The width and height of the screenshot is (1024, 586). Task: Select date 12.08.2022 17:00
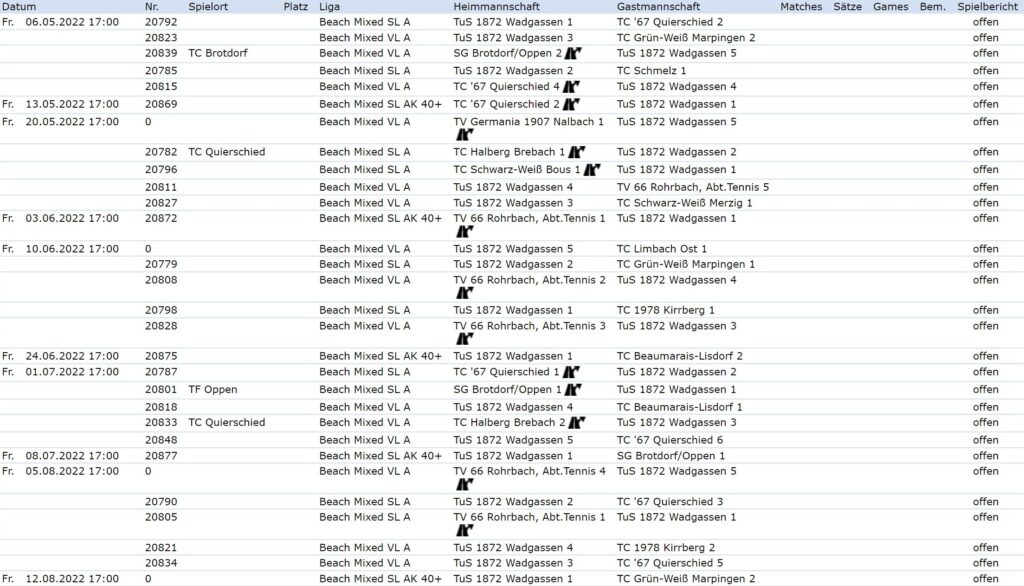coord(72,579)
